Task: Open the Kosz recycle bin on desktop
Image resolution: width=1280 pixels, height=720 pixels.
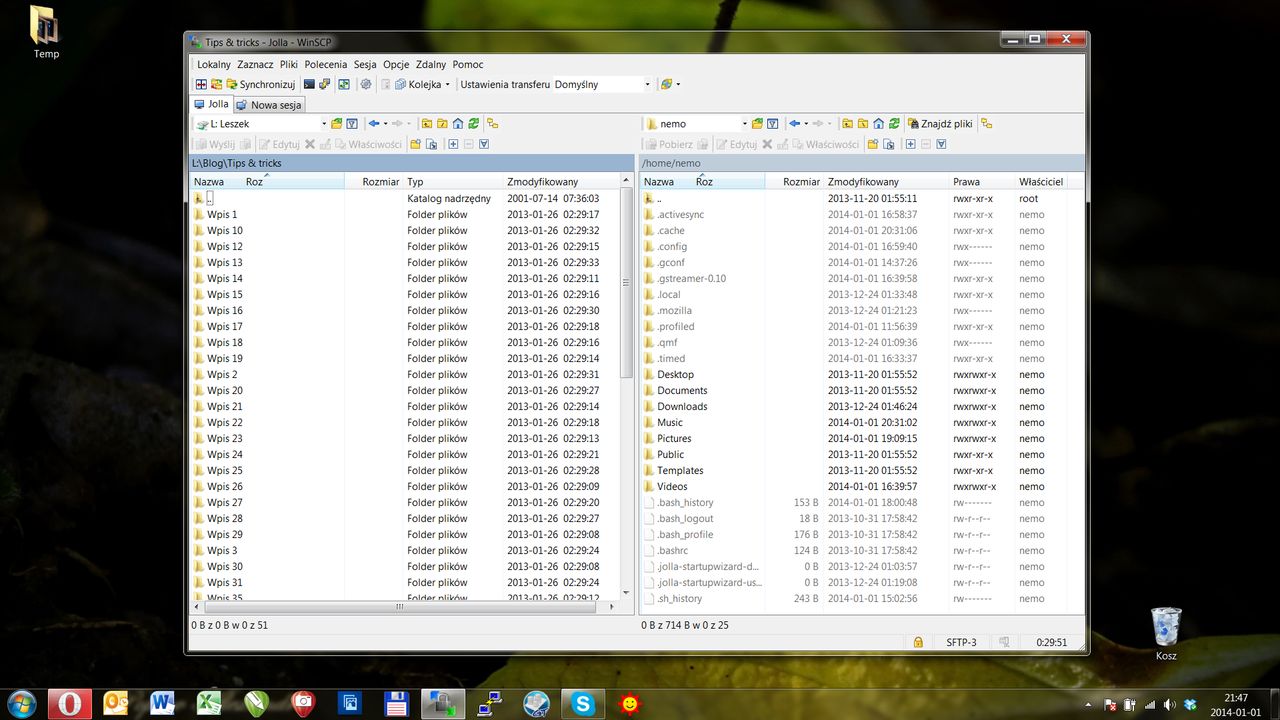Action: [1166, 634]
